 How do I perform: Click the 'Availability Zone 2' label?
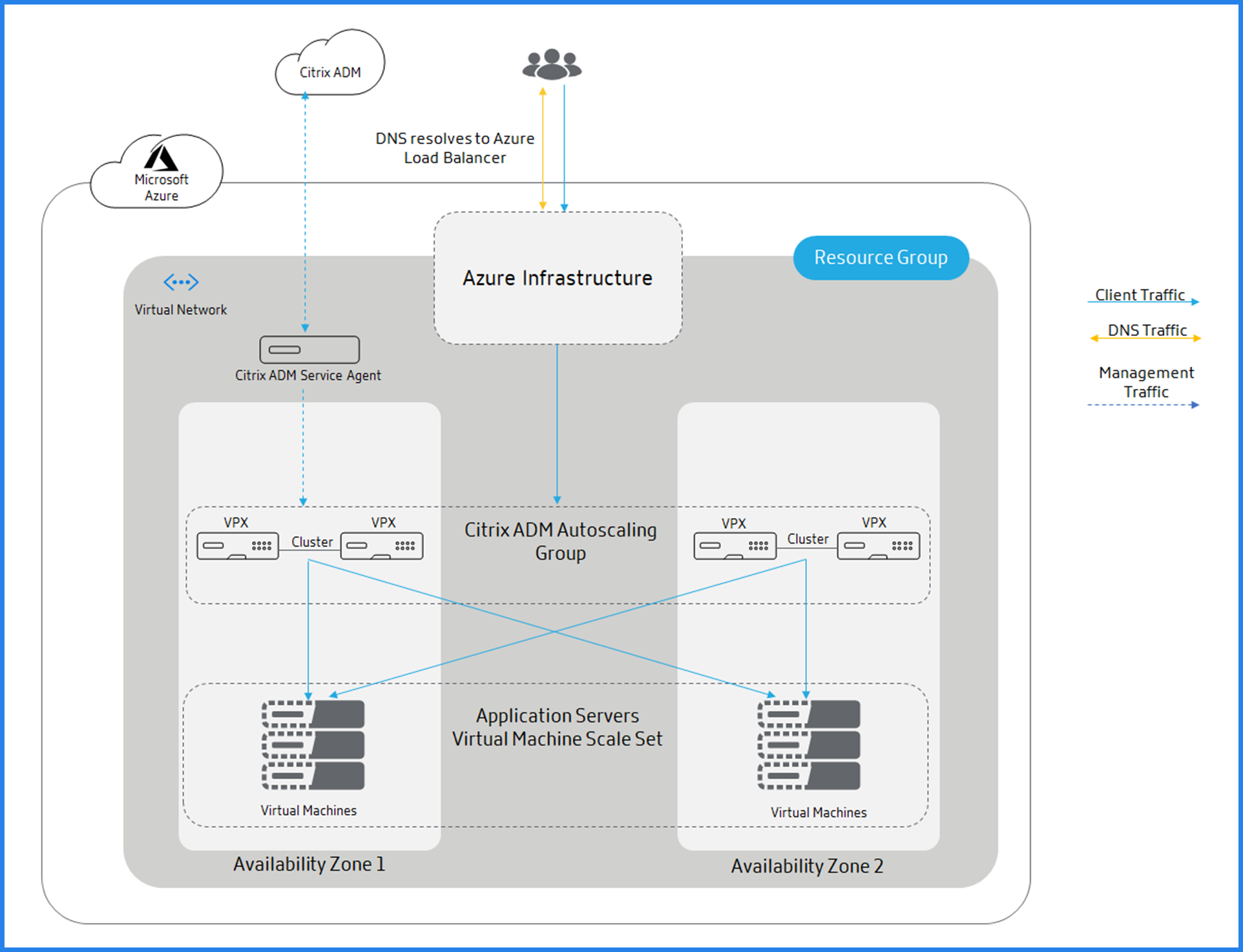tap(807, 866)
